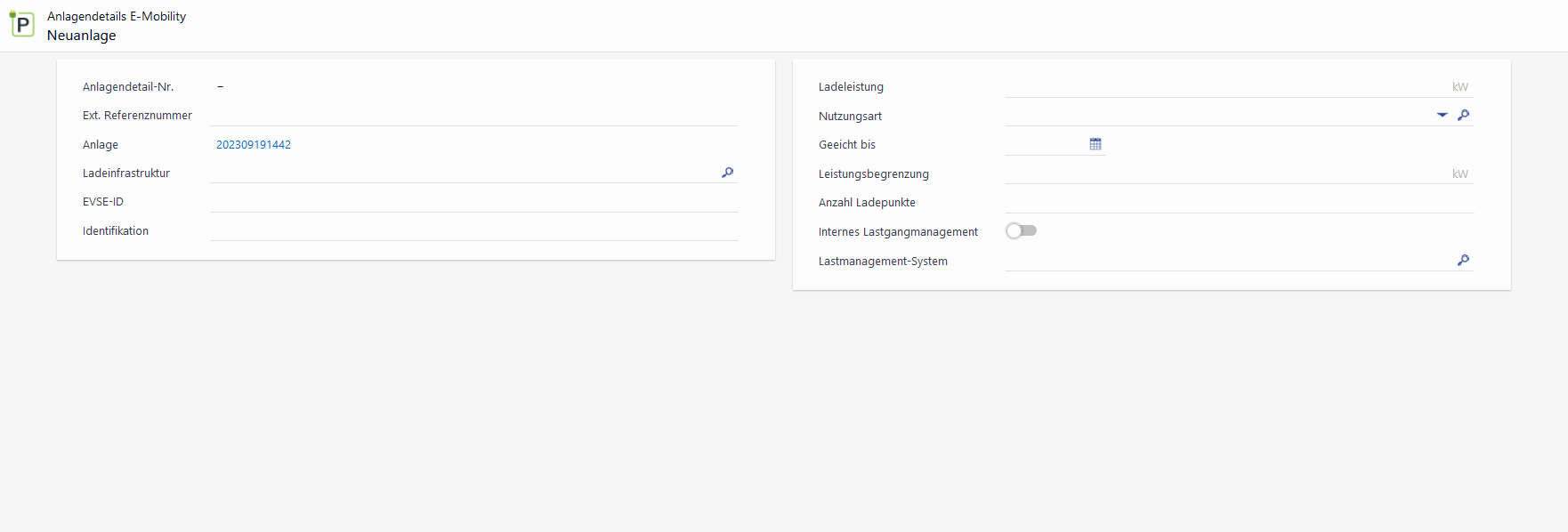Click the Neuanlage page title
Image resolution: width=1568 pixels, height=532 pixels.
pos(82,36)
